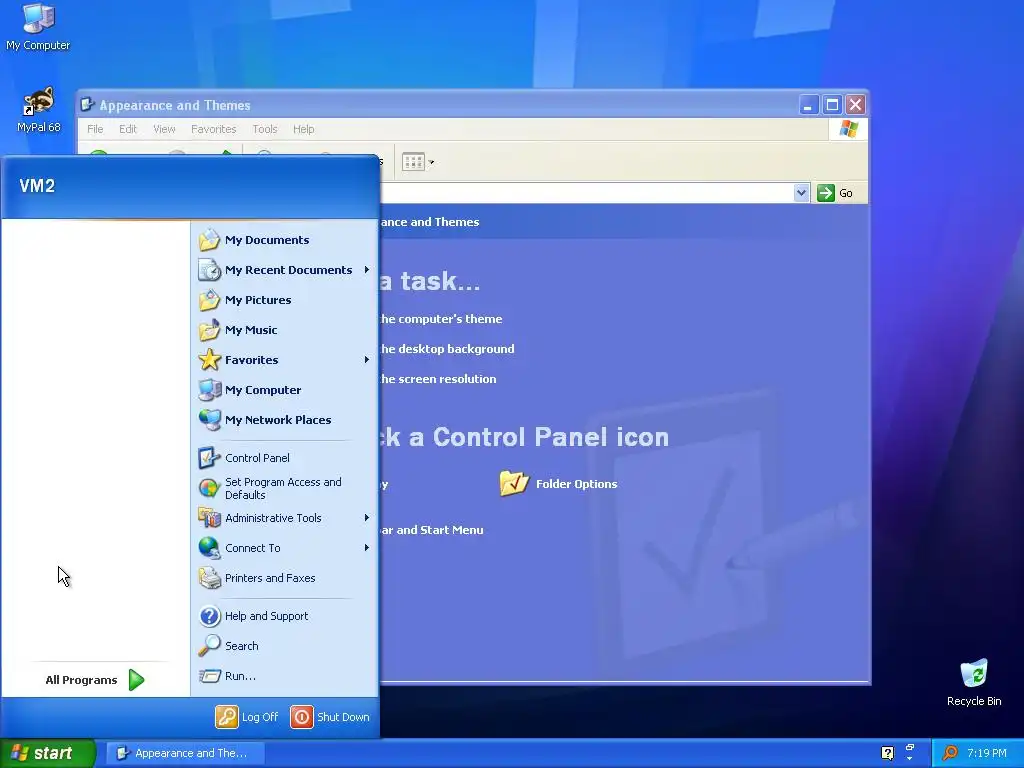
Task: Open the Views button dropdown arrow
Action: point(431,162)
